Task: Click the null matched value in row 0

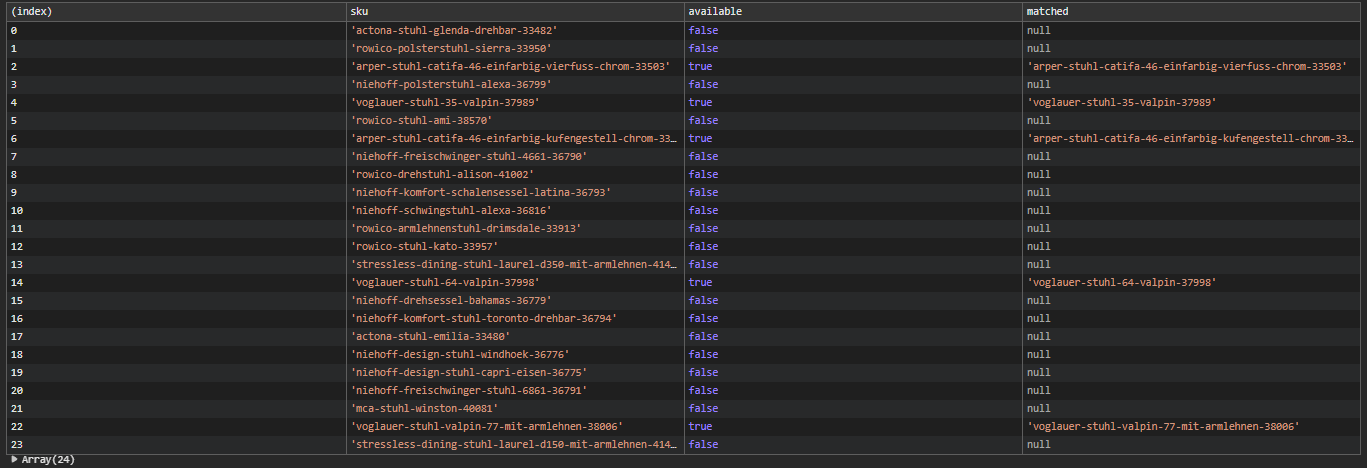Action: point(1038,30)
